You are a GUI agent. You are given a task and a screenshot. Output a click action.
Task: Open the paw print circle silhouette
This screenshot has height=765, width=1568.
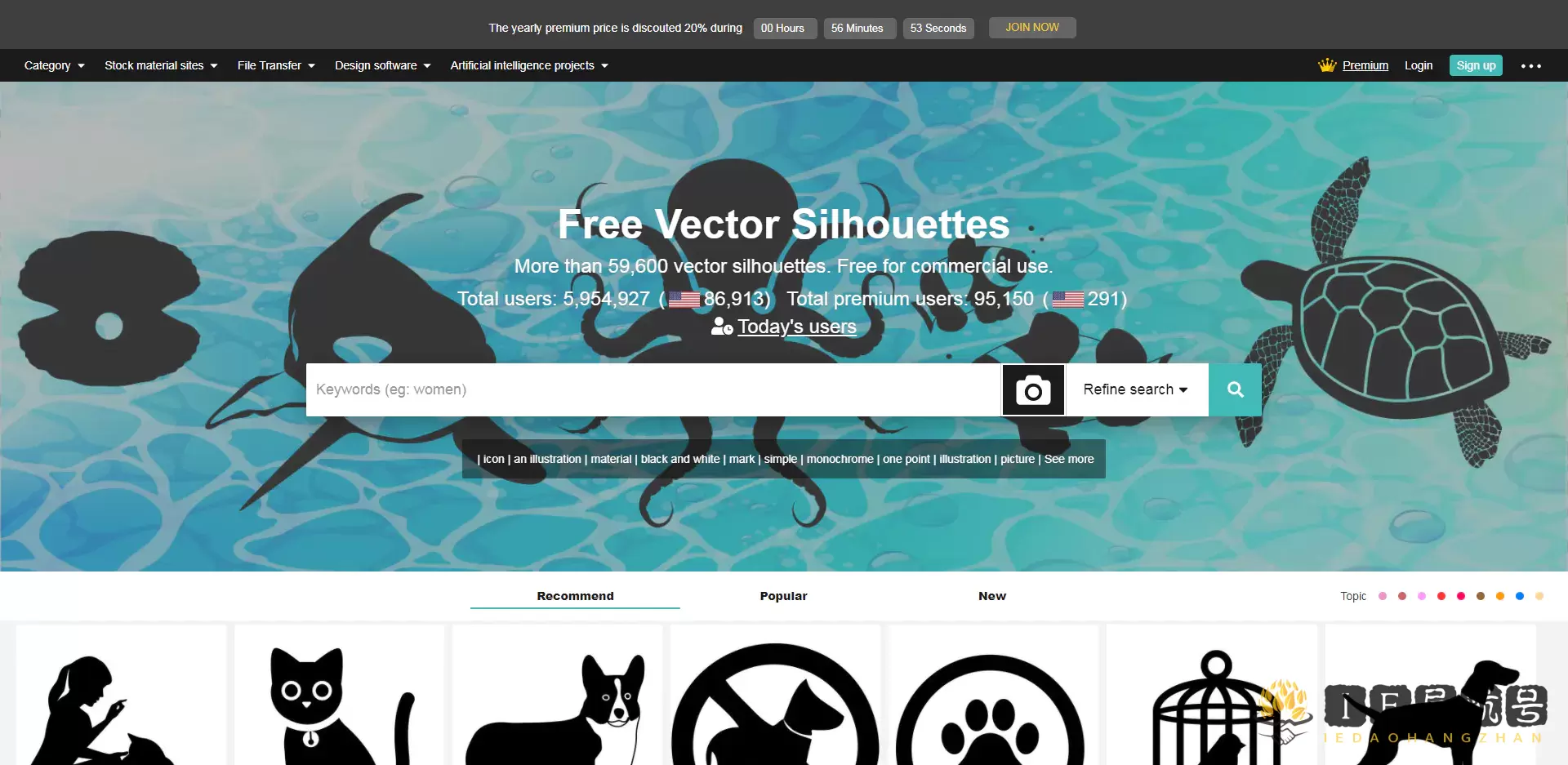(x=993, y=696)
